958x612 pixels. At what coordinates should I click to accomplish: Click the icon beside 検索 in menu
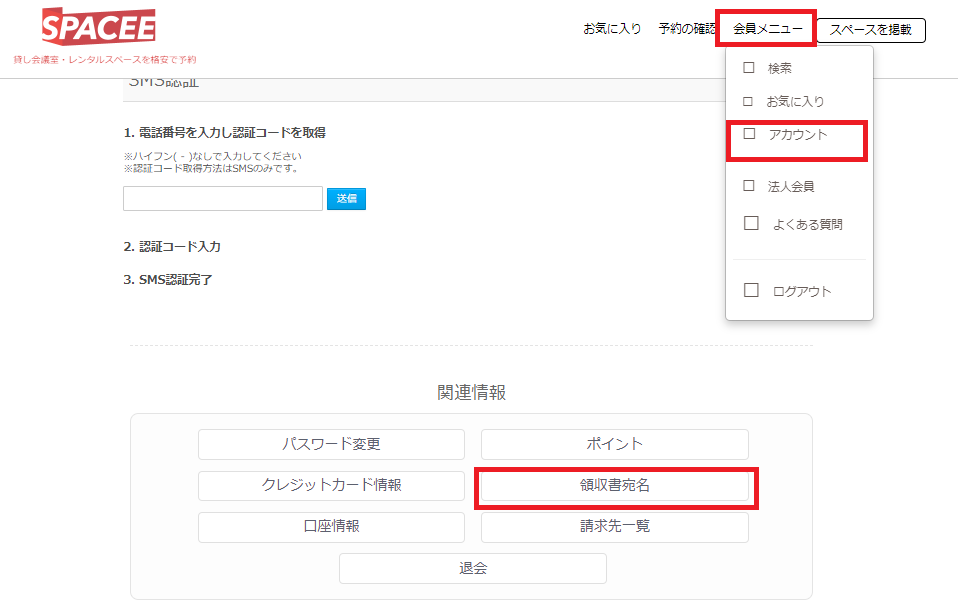tap(748, 68)
